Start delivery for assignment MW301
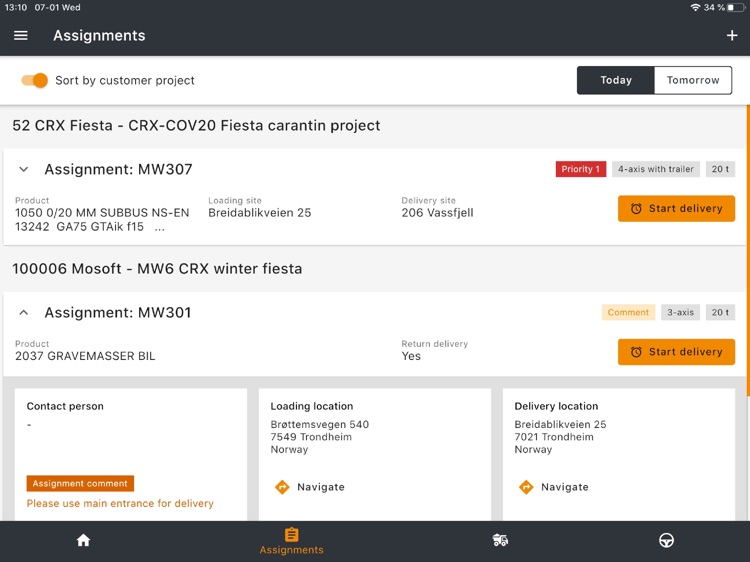750x562 pixels. click(x=676, y=352)
